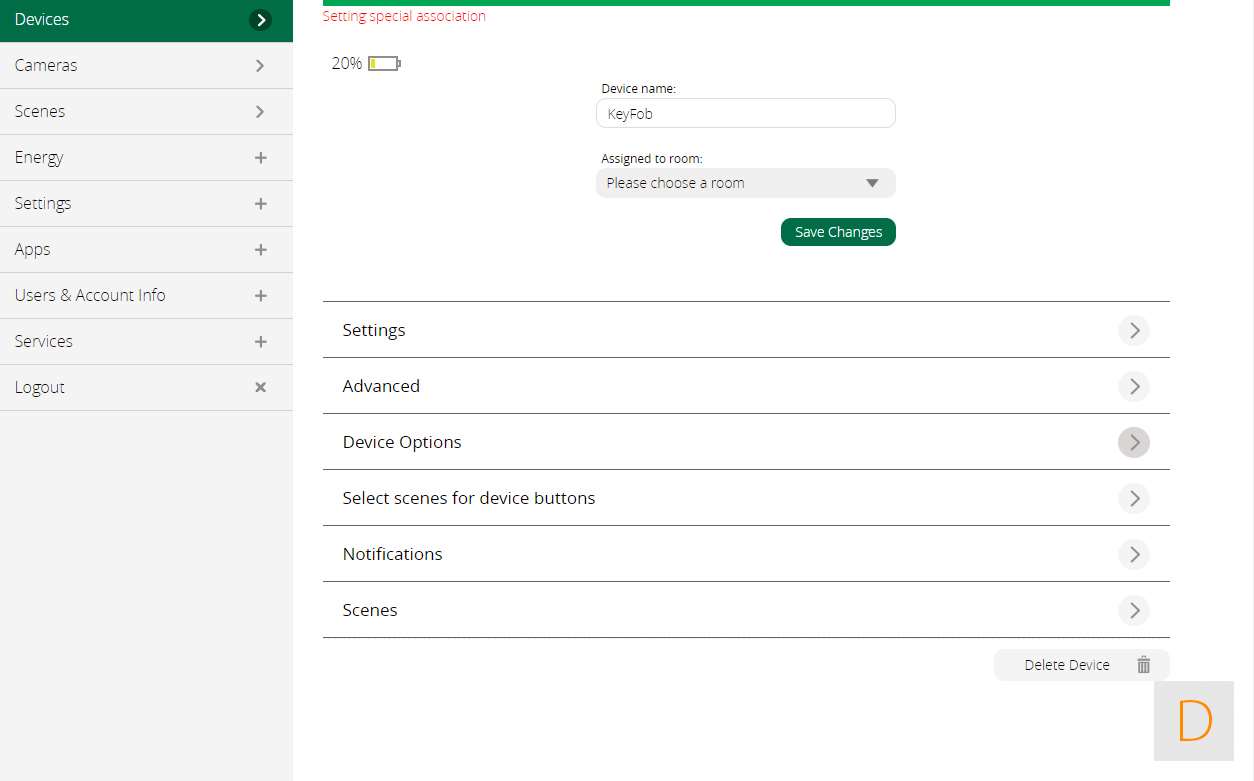This screenshot has width=1254, height=781.
Task: Click the Device name text field
Action: pyautogui.click(x=745, y=114)
